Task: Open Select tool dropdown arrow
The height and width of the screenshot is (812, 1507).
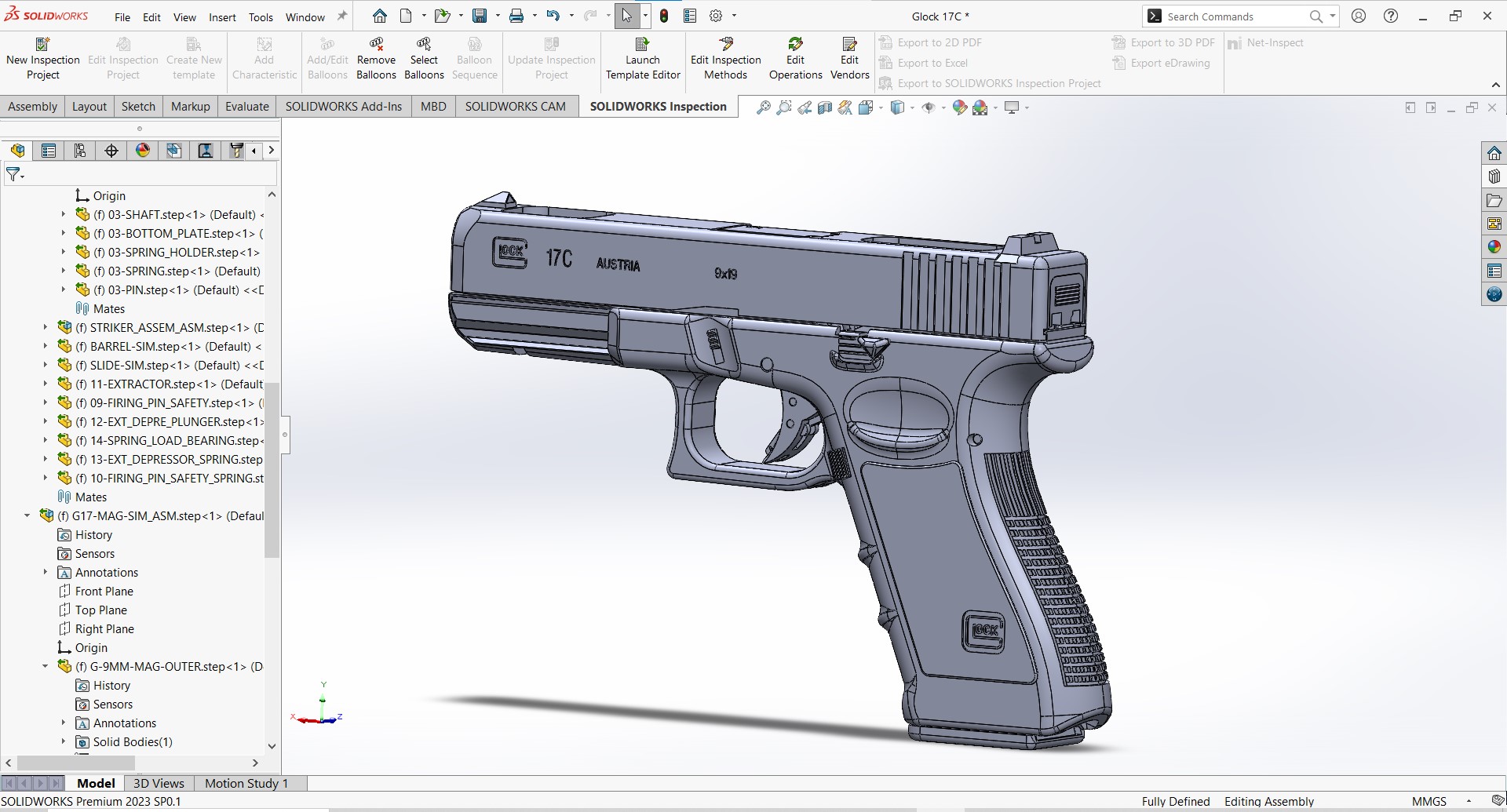Action: tap(645, 16)
